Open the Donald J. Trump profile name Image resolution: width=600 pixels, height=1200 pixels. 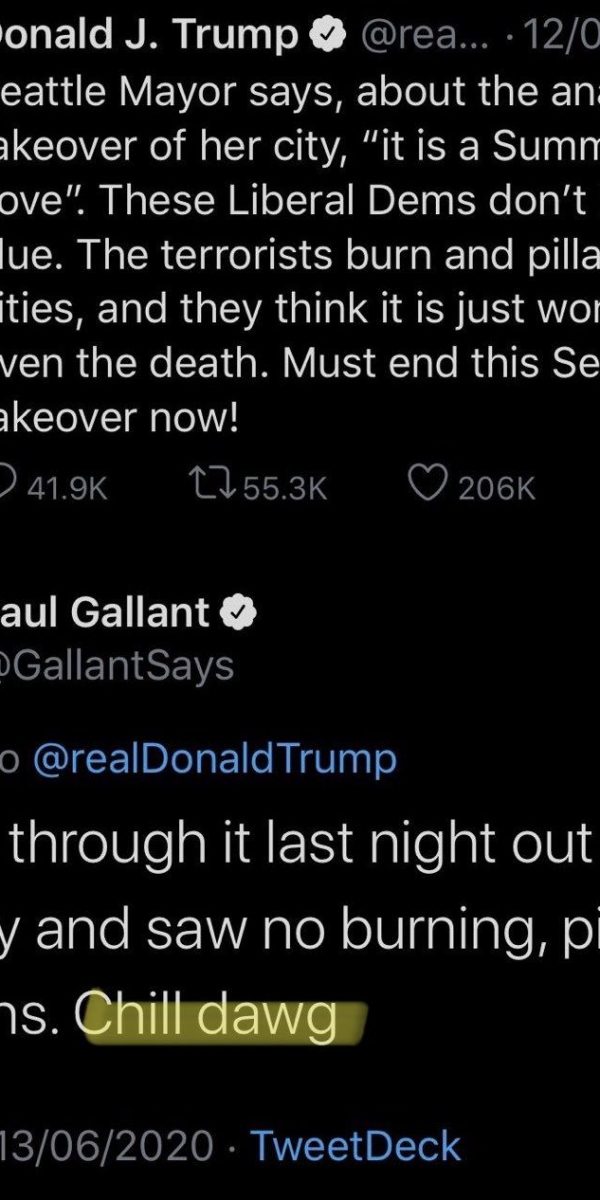click(x=150, y=36)
